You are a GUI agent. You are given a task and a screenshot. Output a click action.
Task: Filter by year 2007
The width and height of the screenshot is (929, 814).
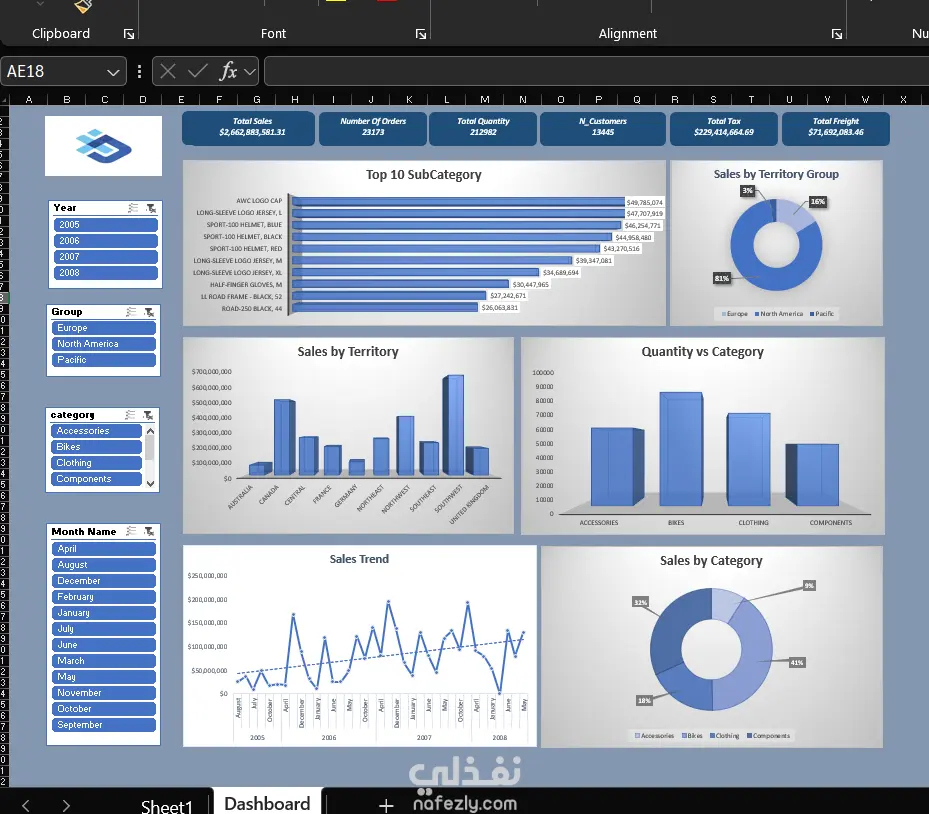tap(105, 257)
